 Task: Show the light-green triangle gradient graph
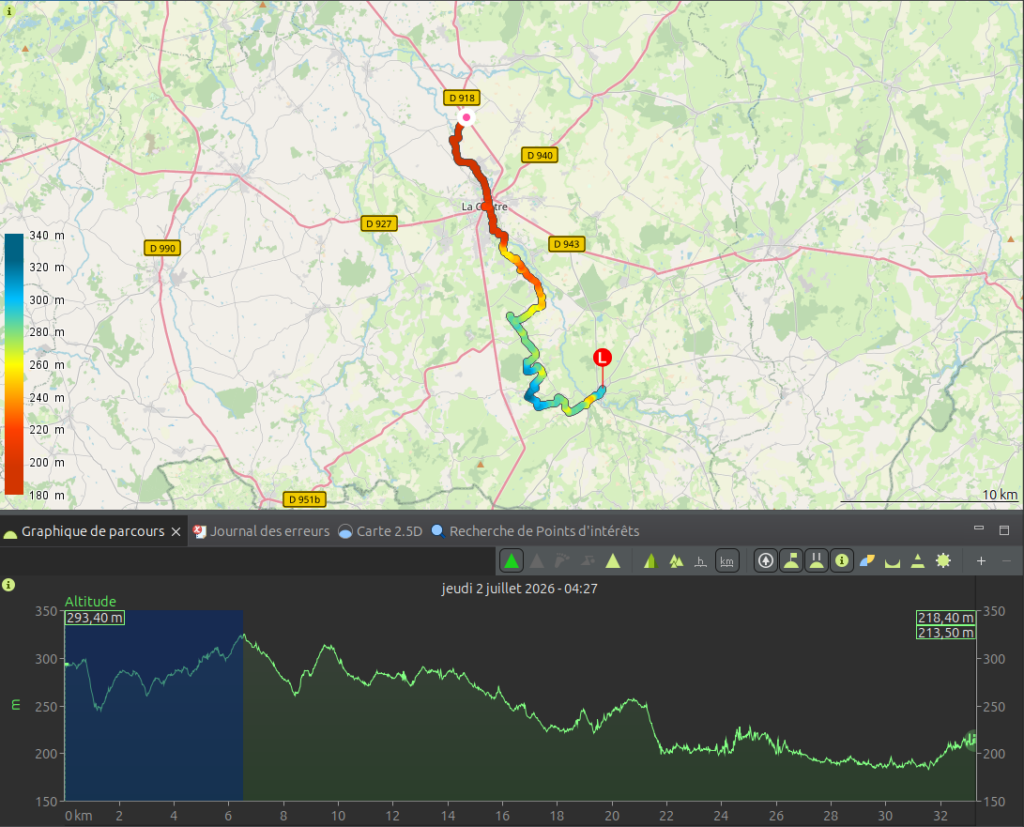(x=613, y=560)
